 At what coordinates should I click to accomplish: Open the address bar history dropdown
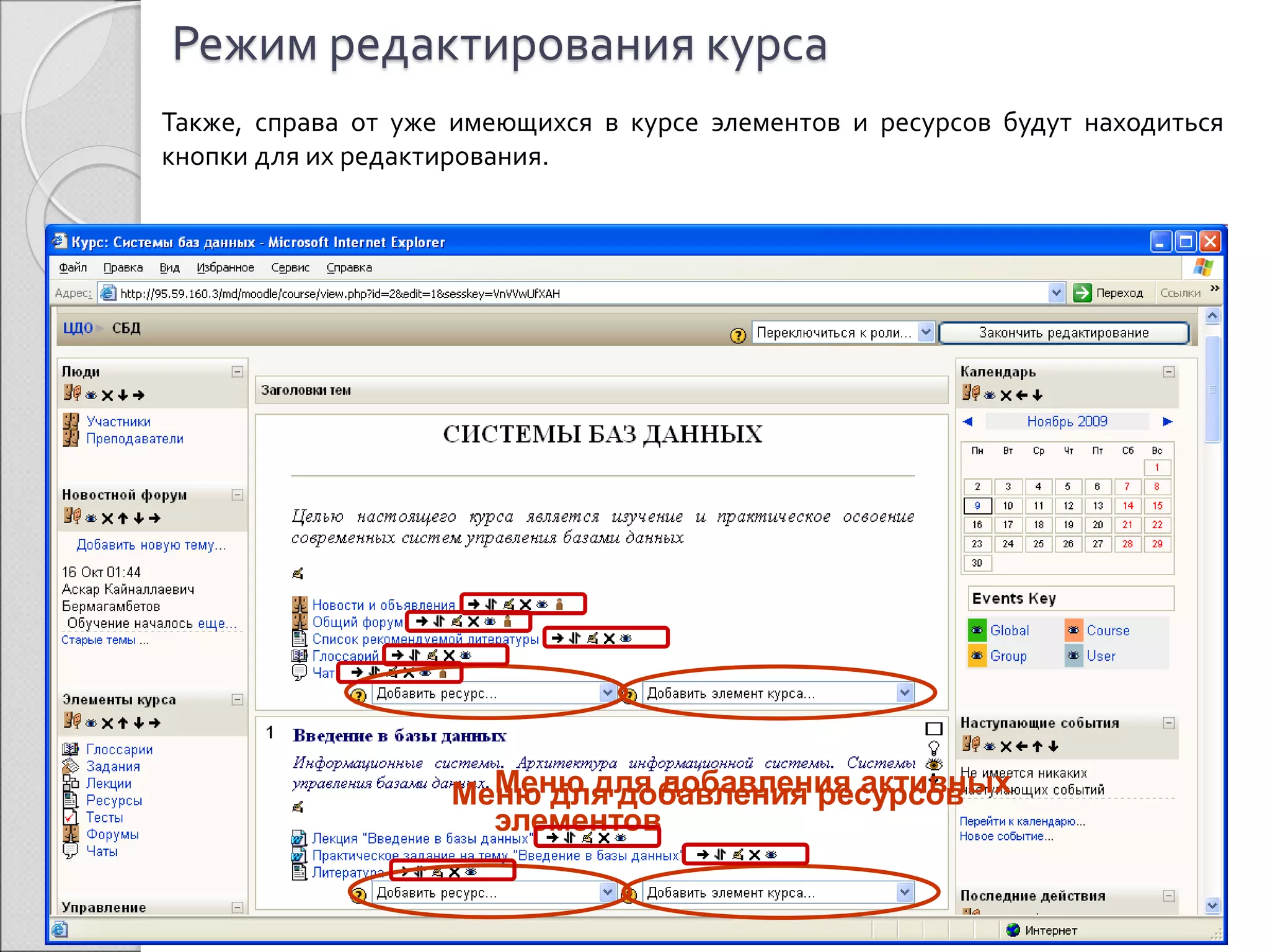click(x=1057, y=293)
